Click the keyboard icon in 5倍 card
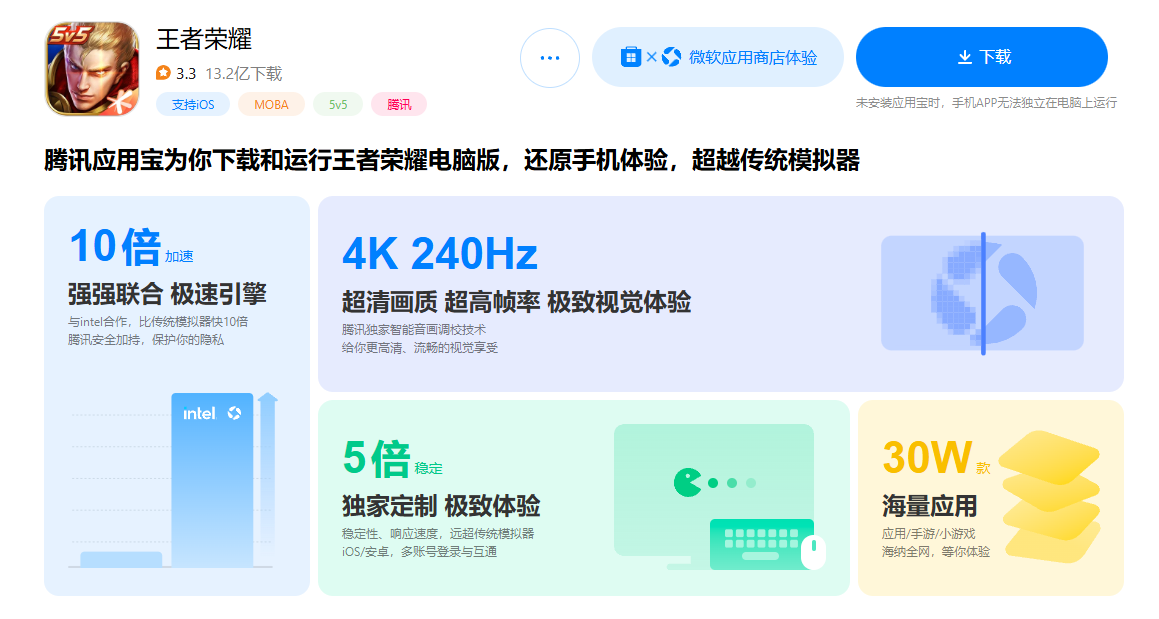Image resolution: width=1159 pixels, height=619 pixels. pos(761,544)
